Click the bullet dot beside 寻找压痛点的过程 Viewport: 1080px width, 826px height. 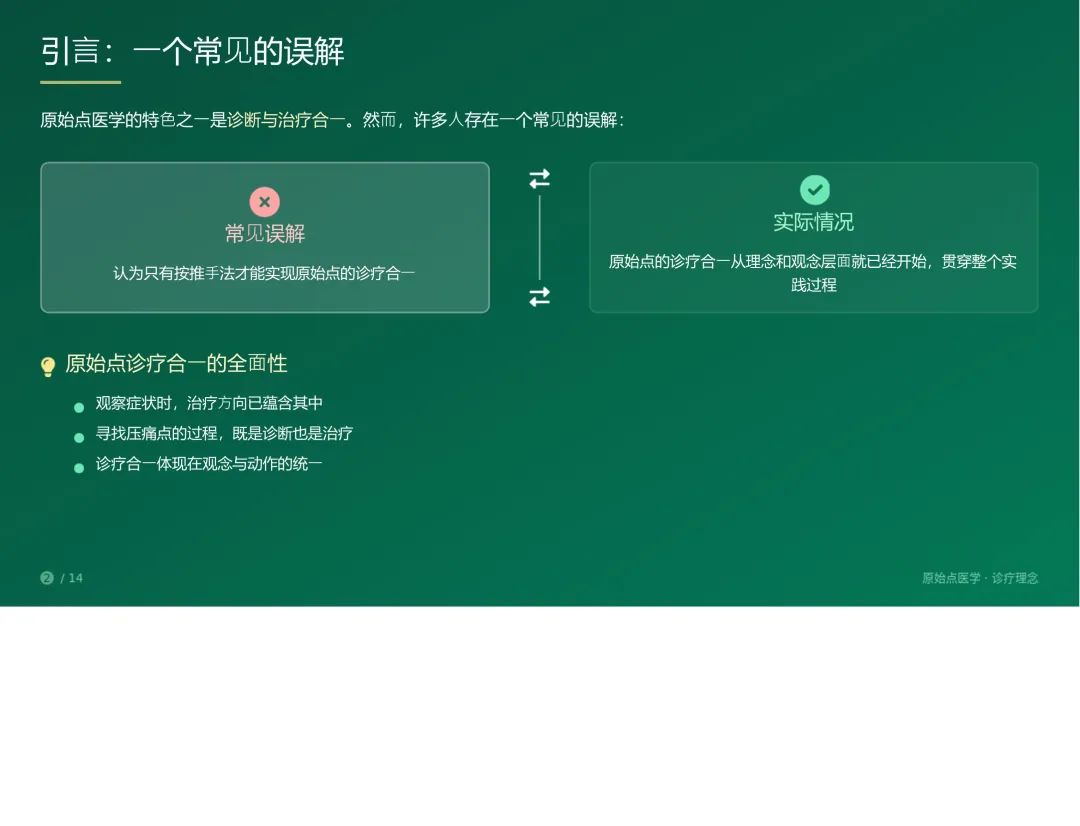tap(79, 437)
